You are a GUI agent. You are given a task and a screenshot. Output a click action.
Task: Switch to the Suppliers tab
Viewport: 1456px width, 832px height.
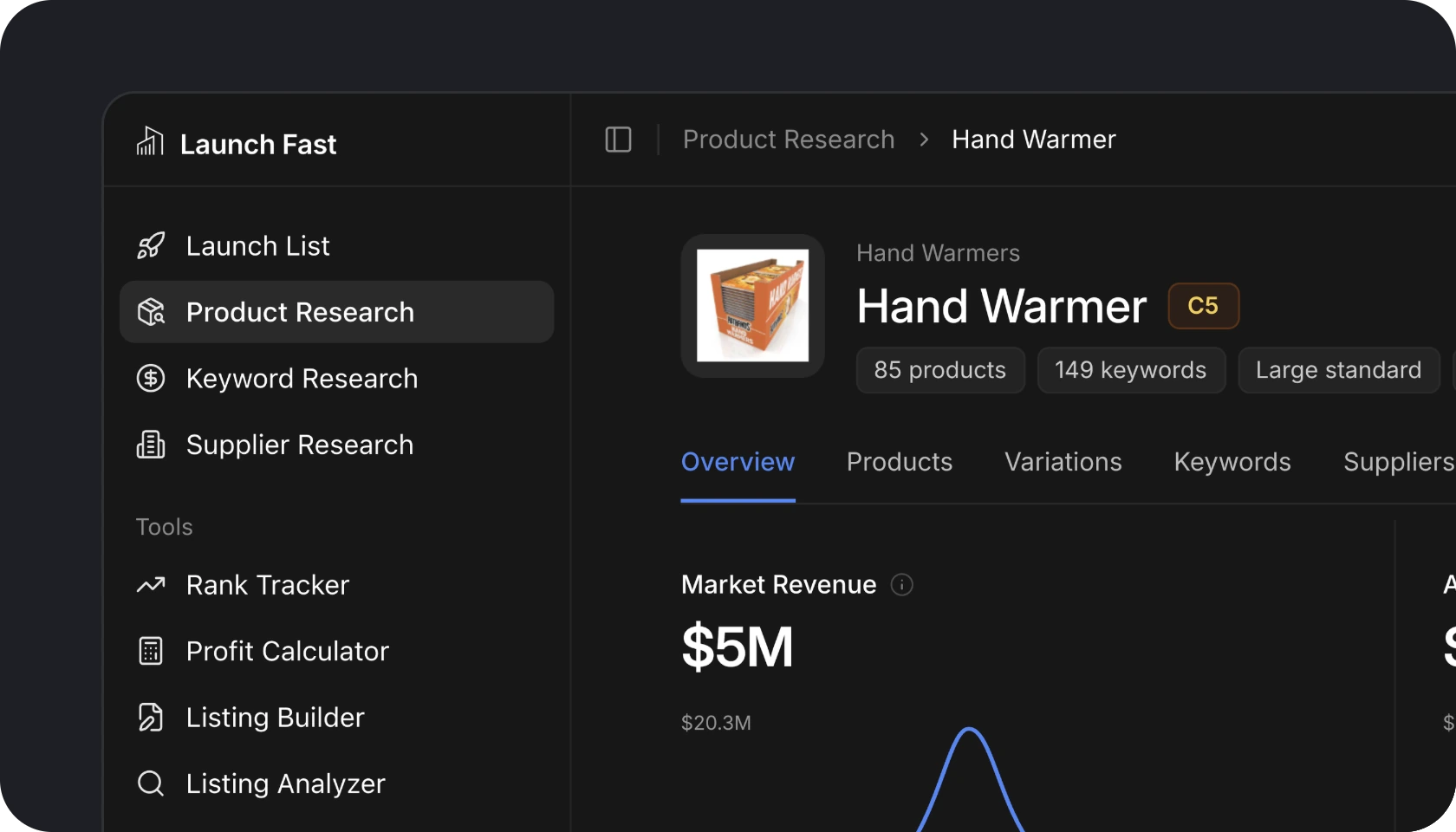pyautogui.click(x=1399, y=462)
